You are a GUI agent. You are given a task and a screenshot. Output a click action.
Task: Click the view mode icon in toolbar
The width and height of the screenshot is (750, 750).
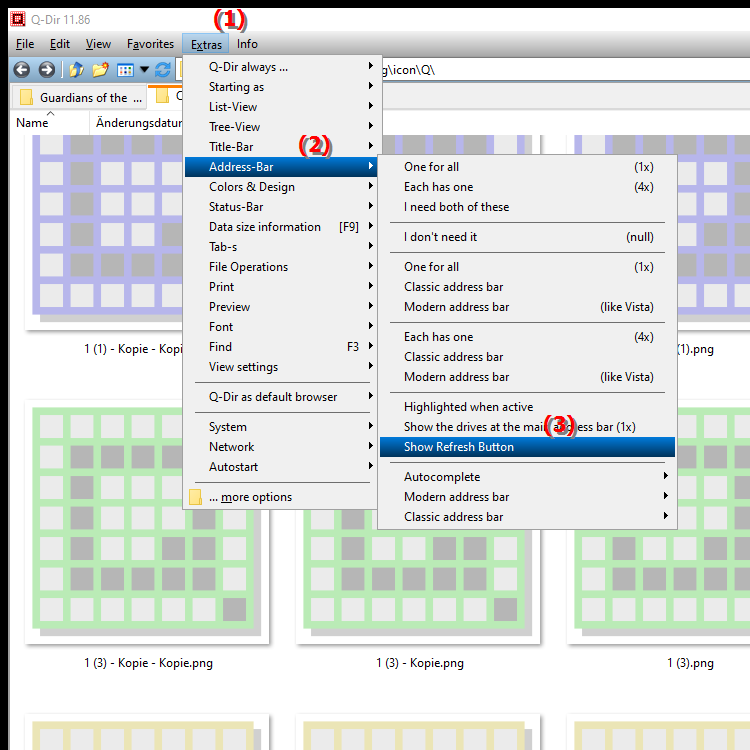125,70
